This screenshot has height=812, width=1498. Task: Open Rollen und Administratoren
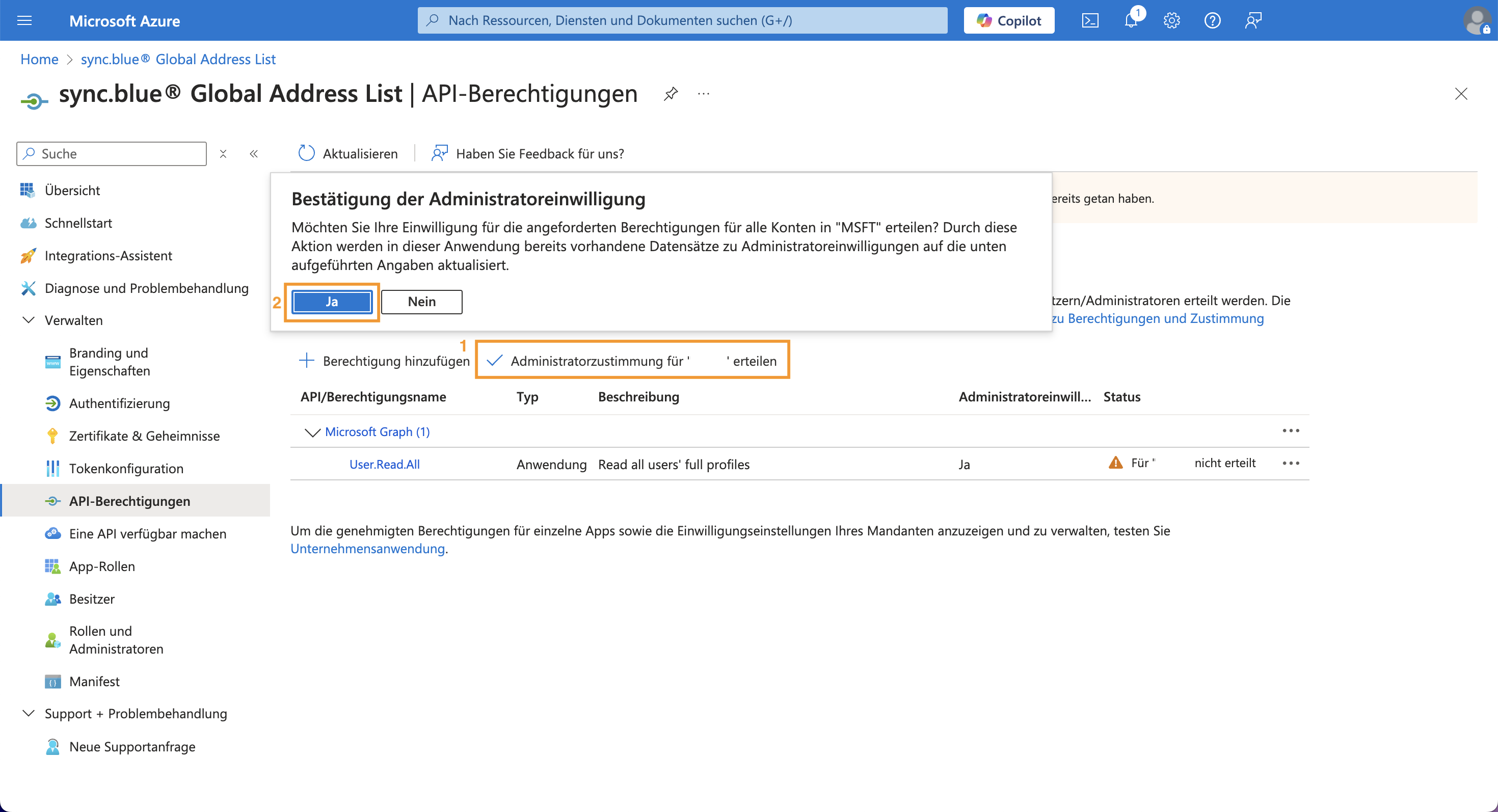[x=116, y=639]
